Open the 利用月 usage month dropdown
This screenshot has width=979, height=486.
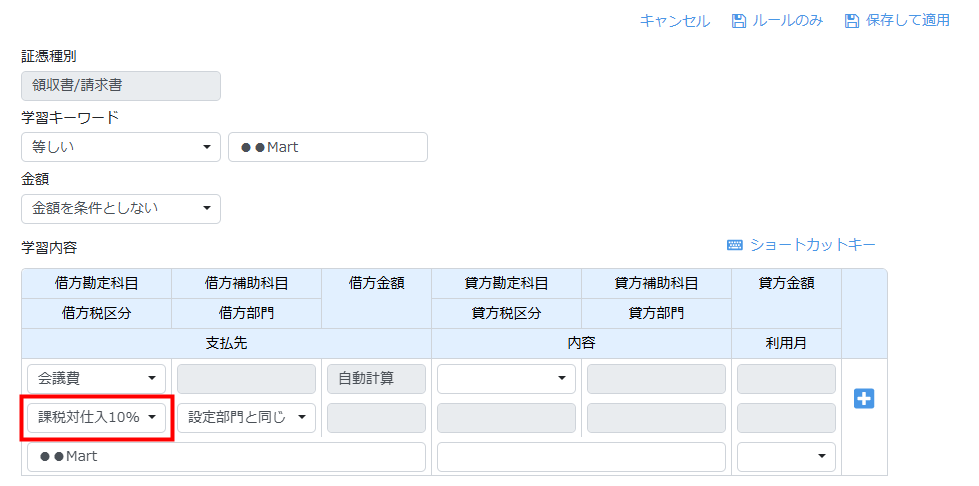point(786,457)
